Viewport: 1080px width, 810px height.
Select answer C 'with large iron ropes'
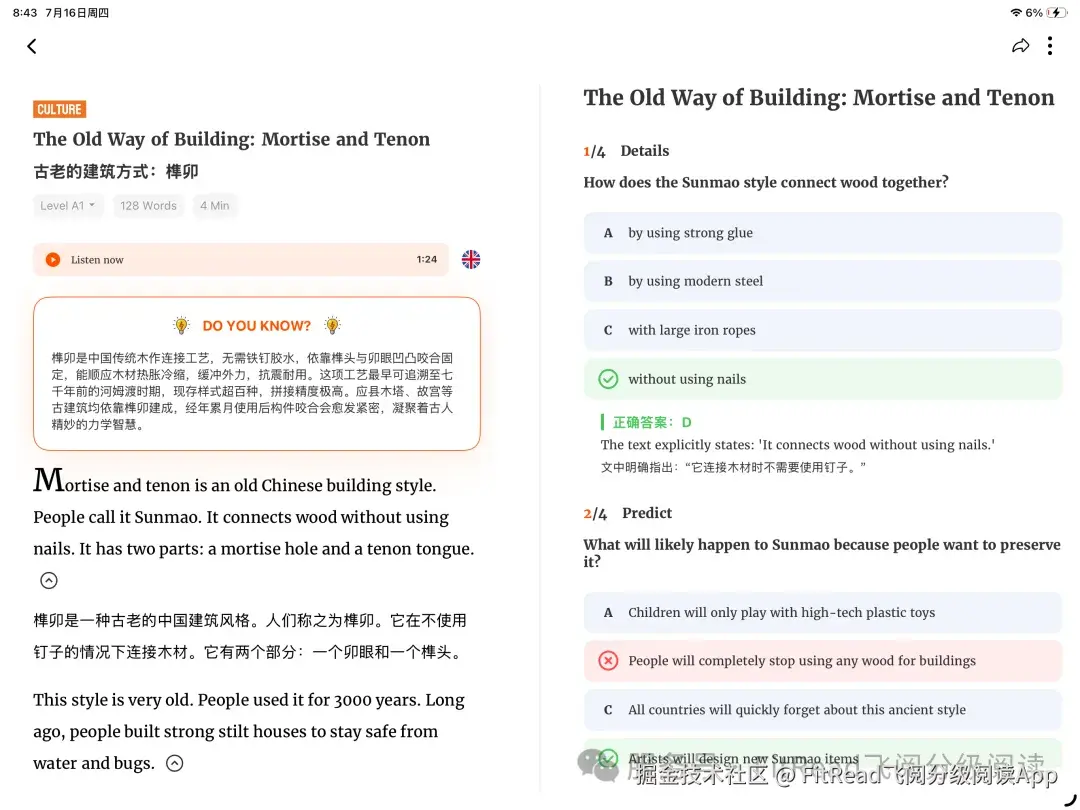[x=822, y=330]
